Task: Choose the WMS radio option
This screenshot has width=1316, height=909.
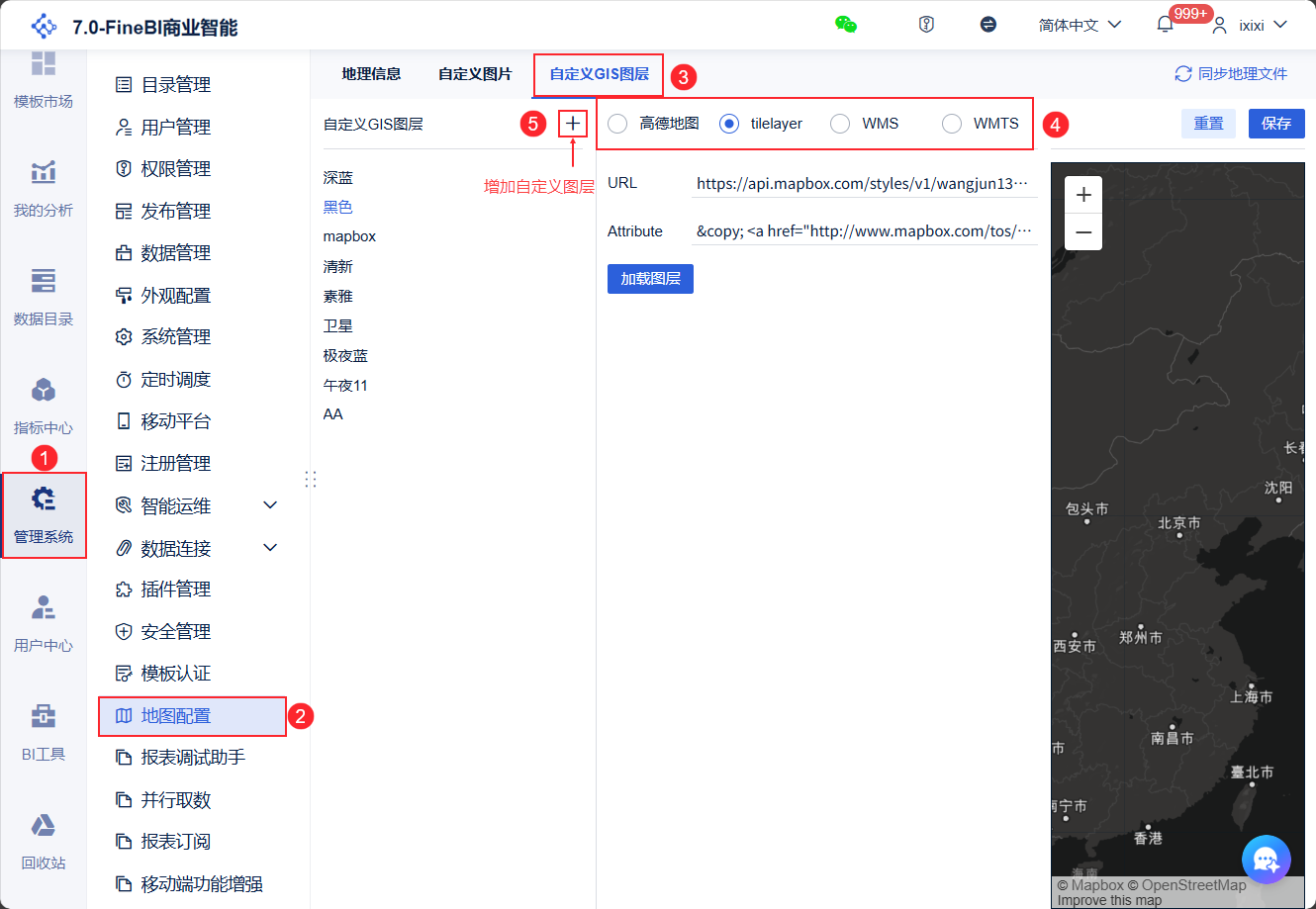Action: [x=840, y=124]
